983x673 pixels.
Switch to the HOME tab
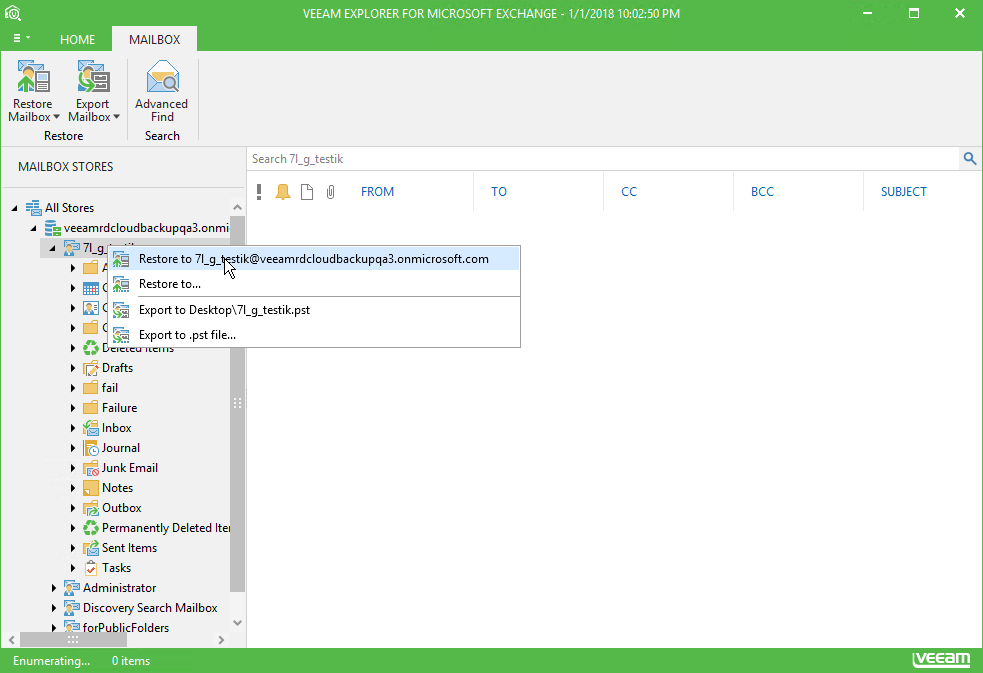pyautogui.click(x=78, y=39)
